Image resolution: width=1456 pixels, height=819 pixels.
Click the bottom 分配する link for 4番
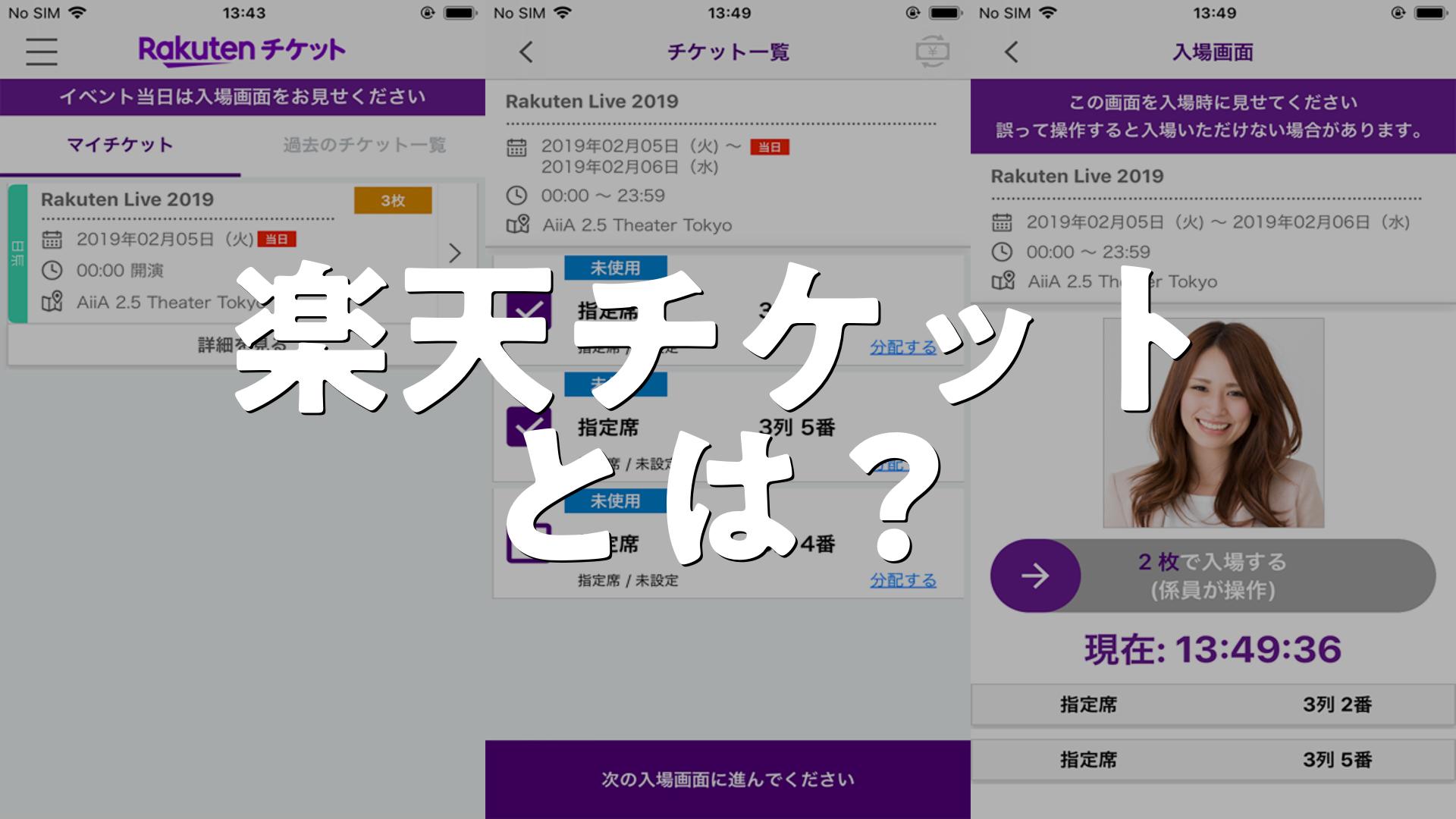902,580
